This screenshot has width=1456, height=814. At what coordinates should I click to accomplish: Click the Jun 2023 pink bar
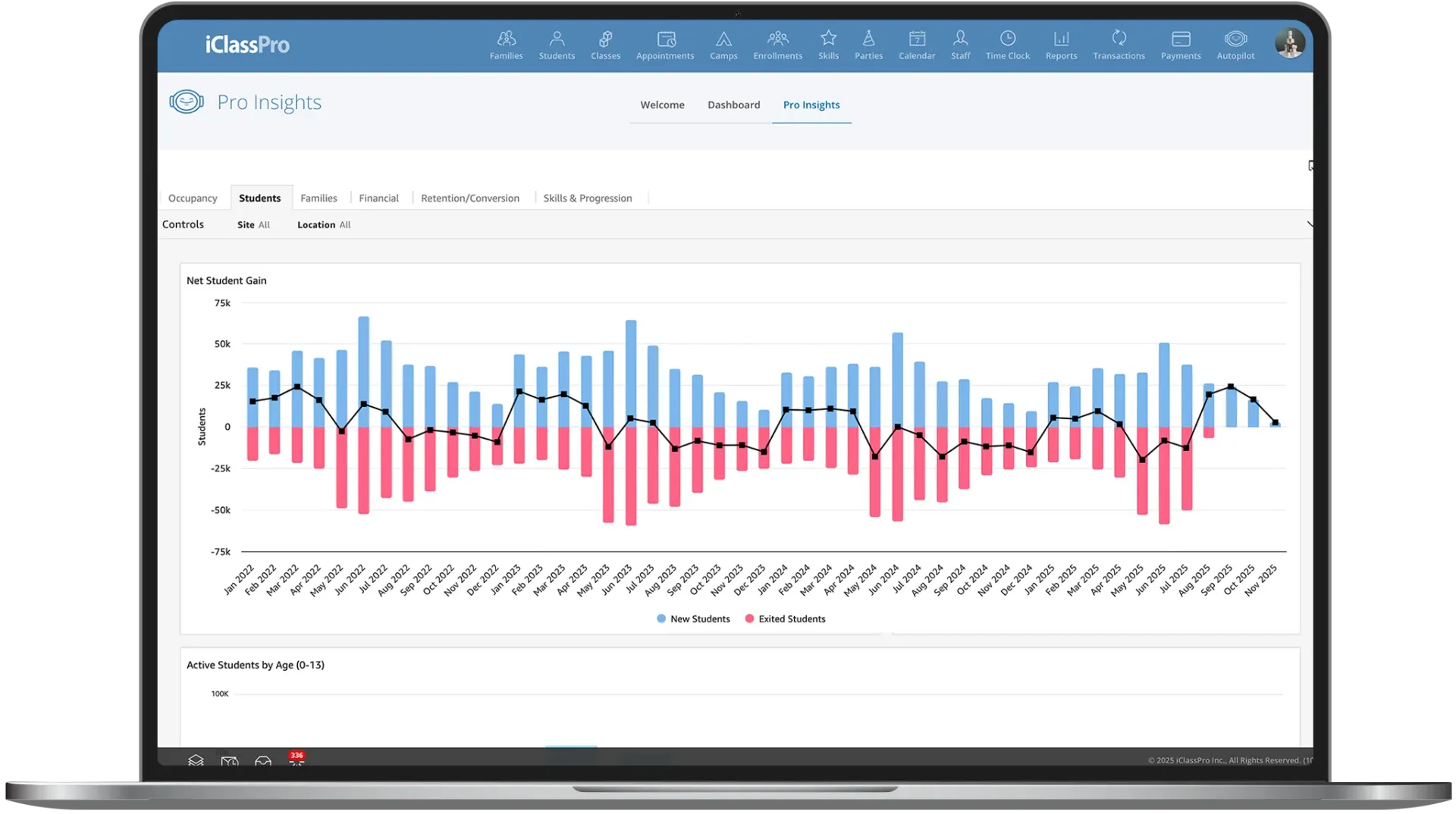tap(630, 476)
